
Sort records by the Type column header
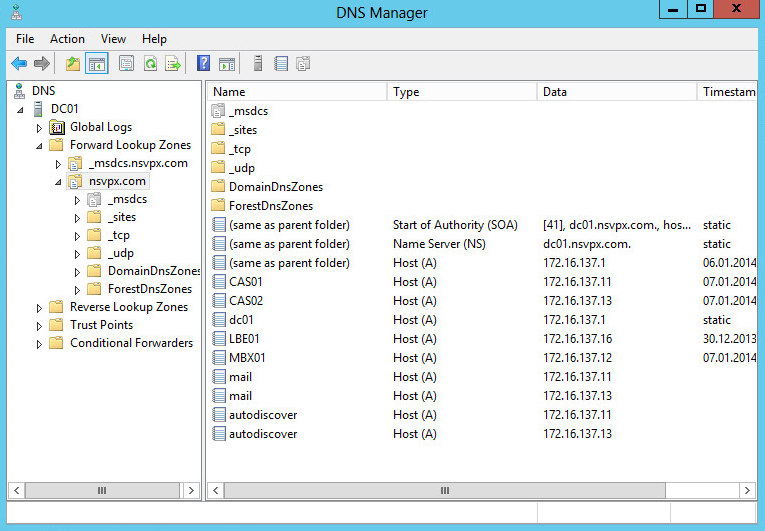click(460, 92)
